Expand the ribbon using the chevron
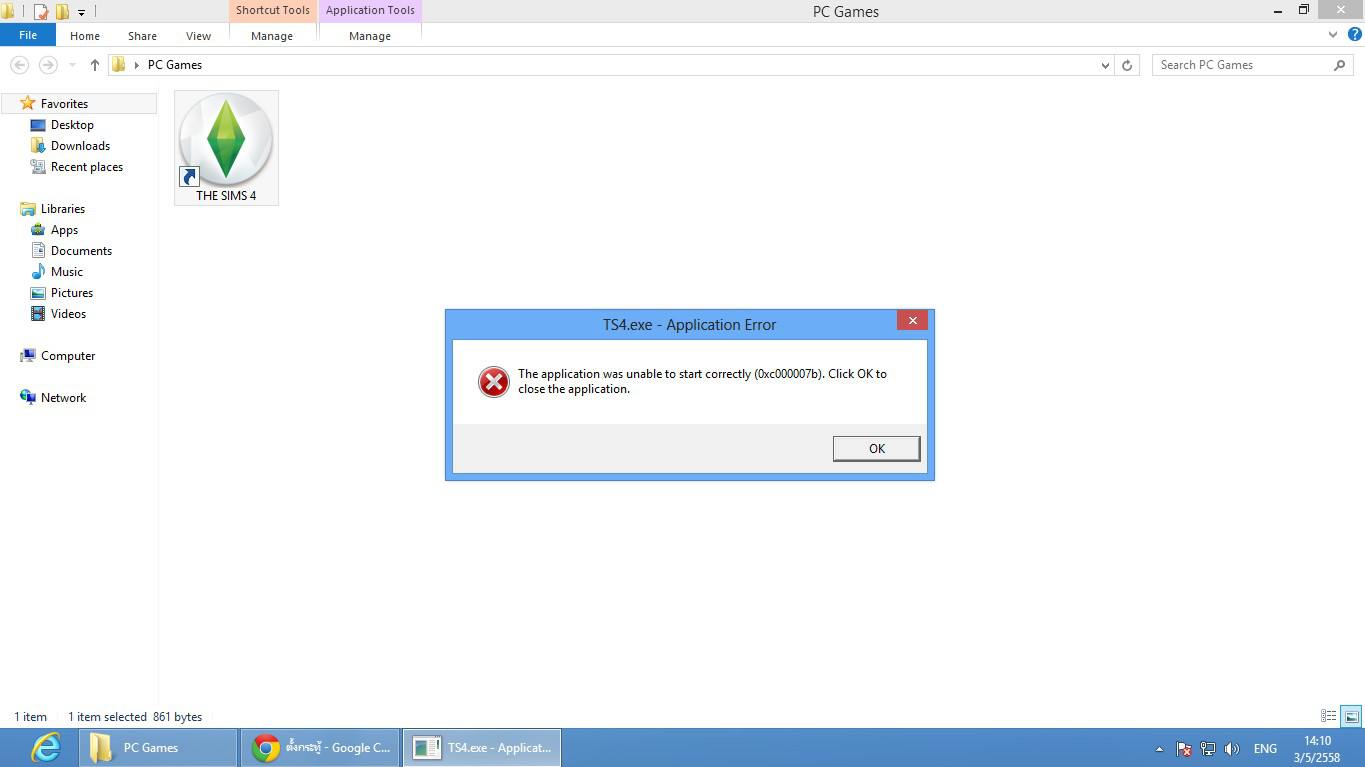The image size is (1365, 767). (x=1333, y=35)
